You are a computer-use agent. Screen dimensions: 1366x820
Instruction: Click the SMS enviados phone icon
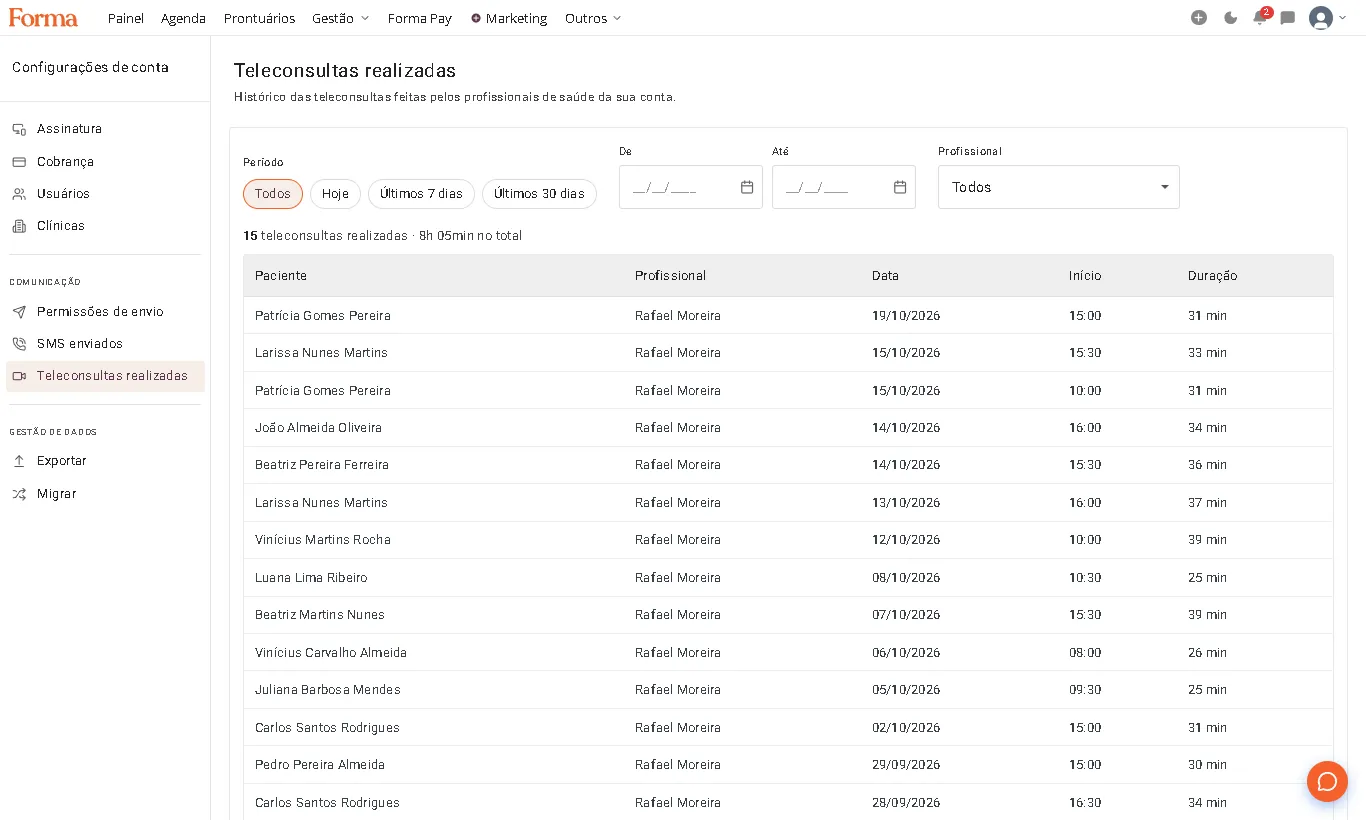(x=19, y=344)
